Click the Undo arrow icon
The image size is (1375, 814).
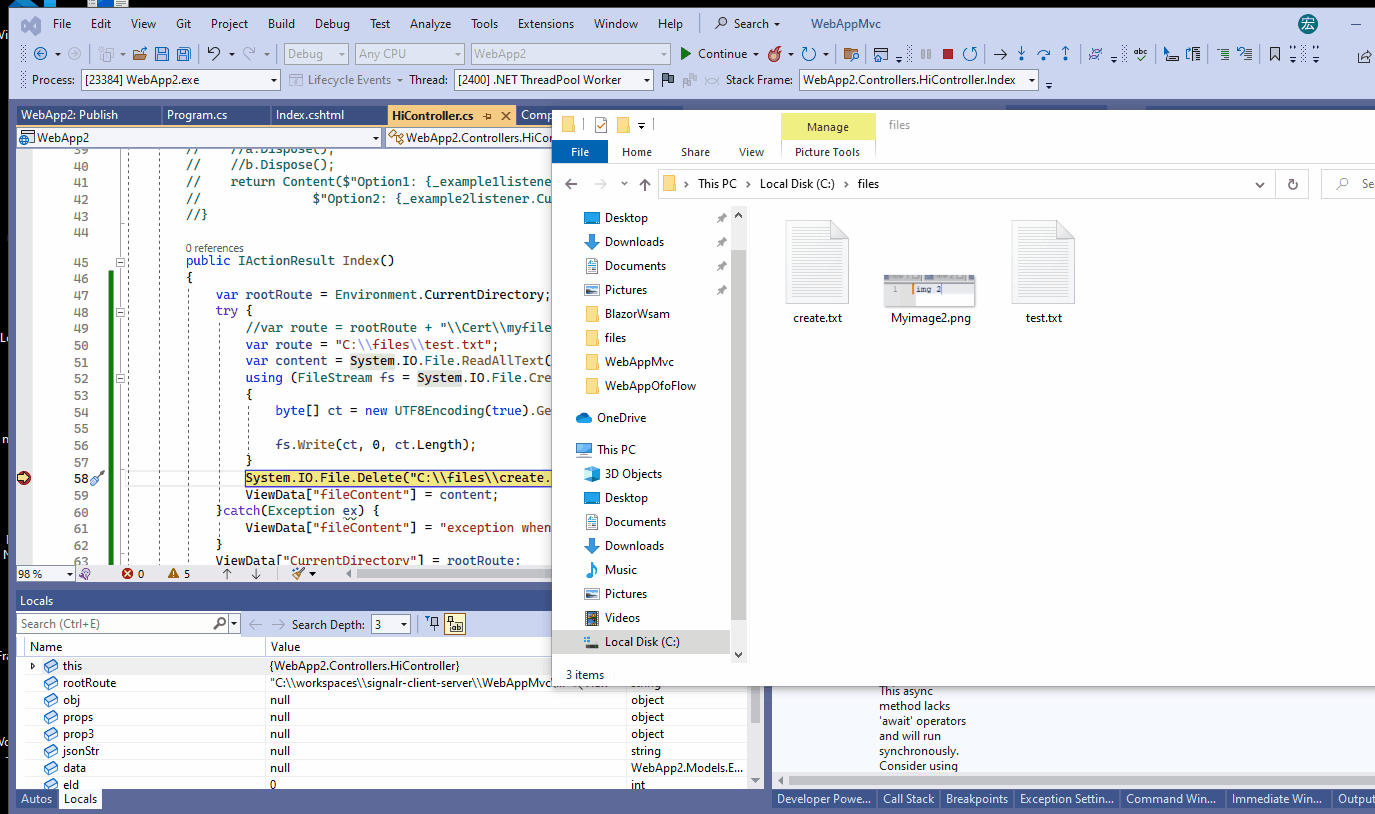(x=214, y=54)
